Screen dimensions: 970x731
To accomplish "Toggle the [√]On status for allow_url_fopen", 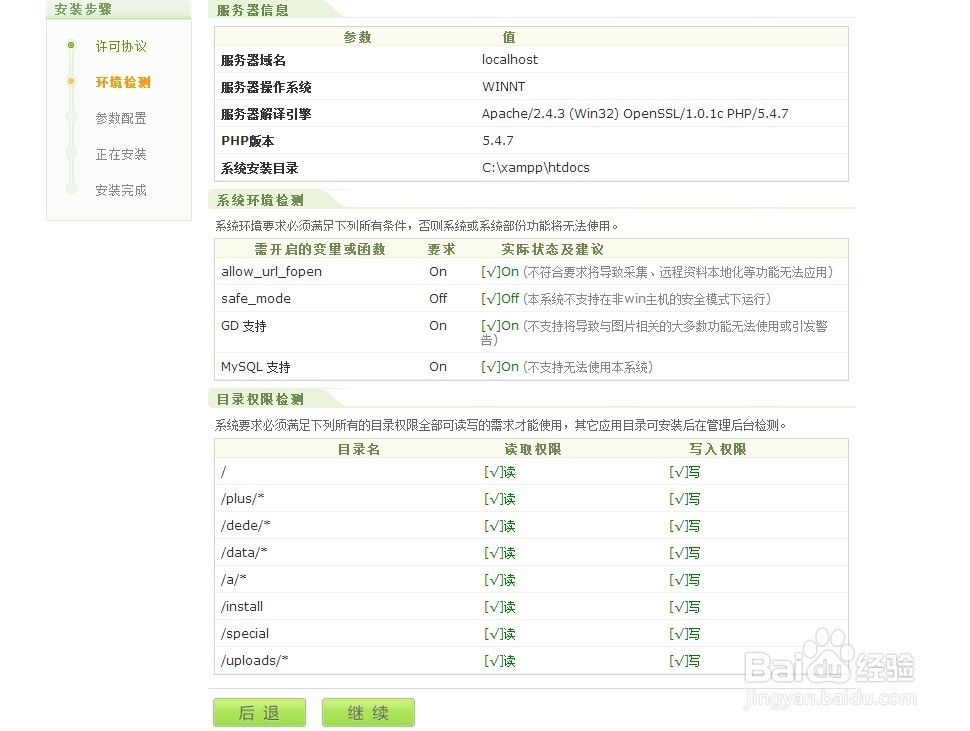I will pos(499,271).
